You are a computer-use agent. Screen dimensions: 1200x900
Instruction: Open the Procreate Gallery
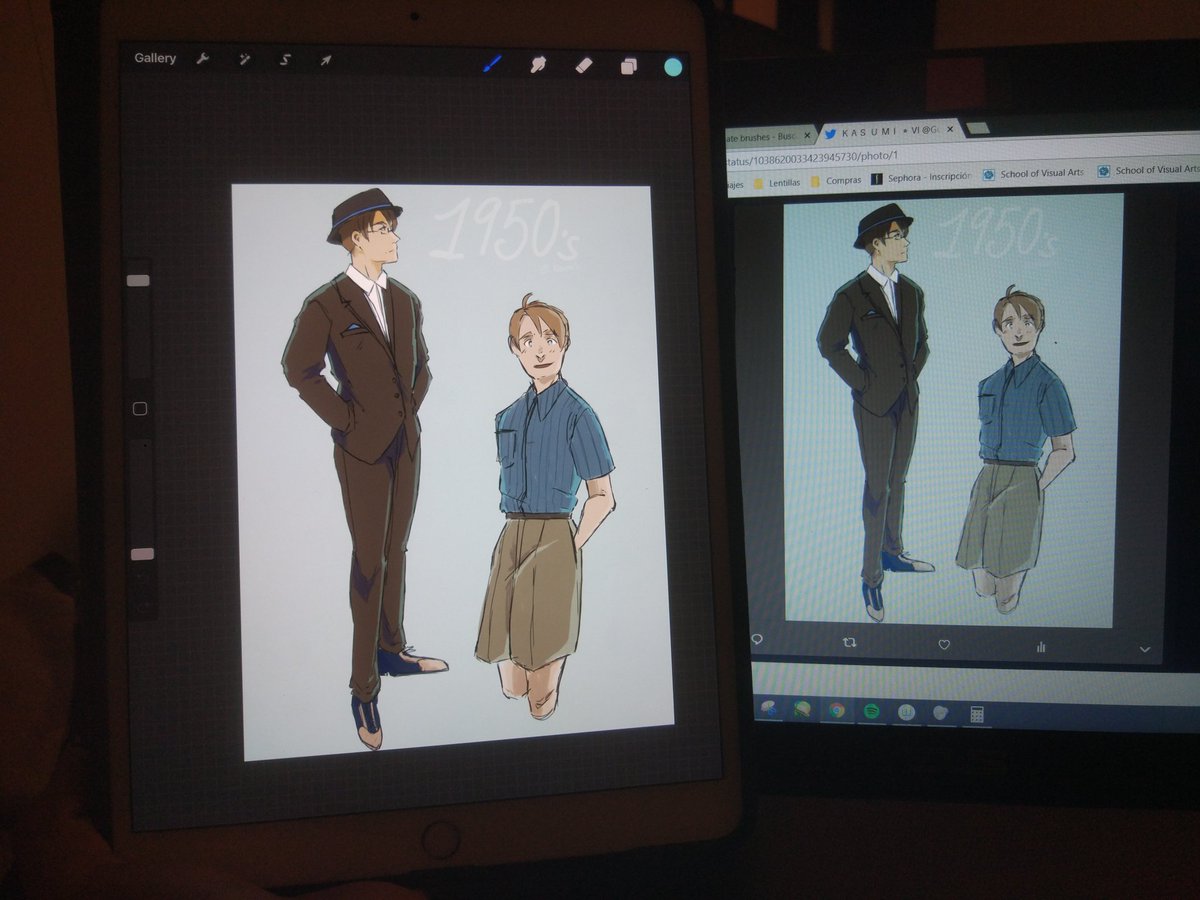[x=155, y=59]
